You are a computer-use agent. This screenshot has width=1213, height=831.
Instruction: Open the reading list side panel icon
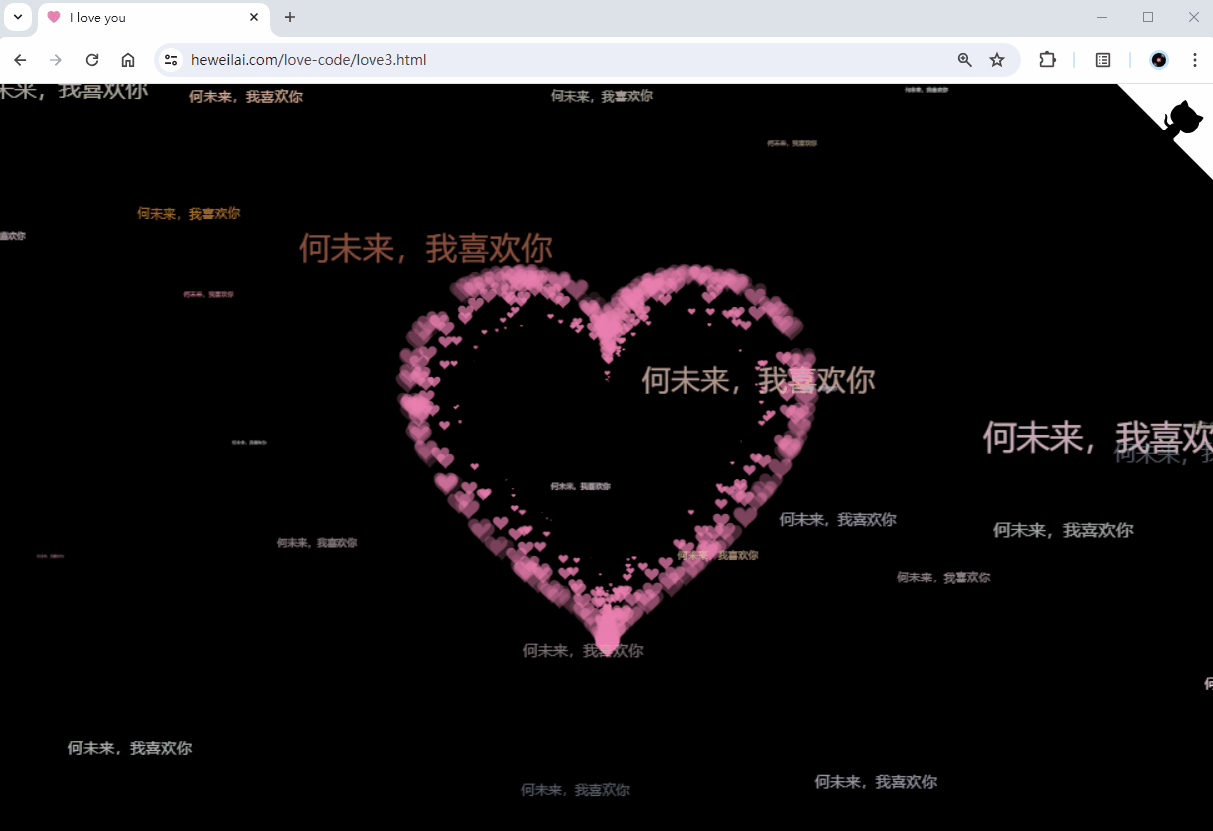pyautogui.click(x=1102, y=60)
